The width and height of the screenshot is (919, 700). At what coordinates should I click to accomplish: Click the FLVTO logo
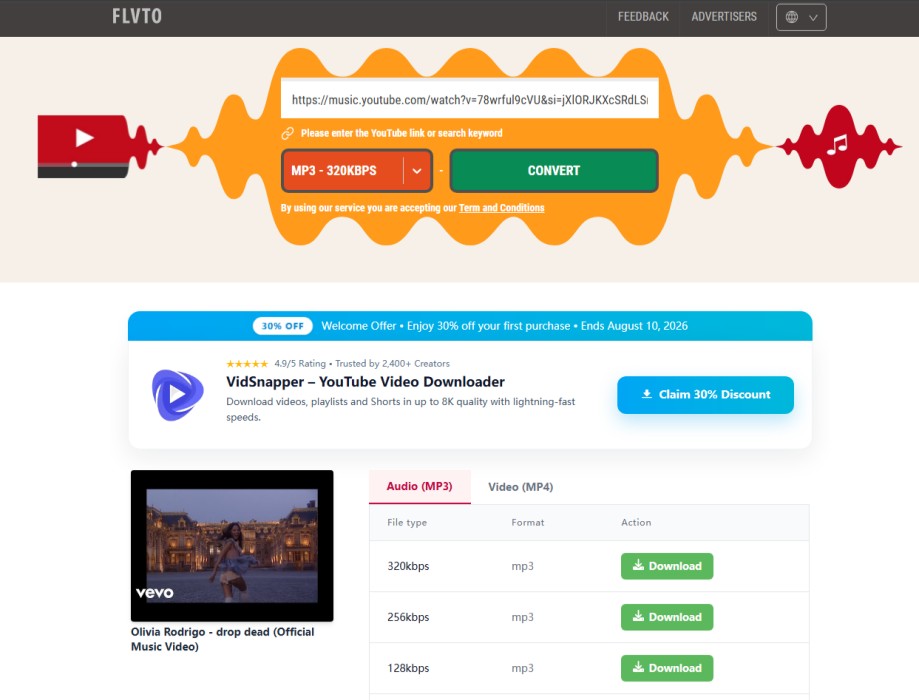pos(137,16)
